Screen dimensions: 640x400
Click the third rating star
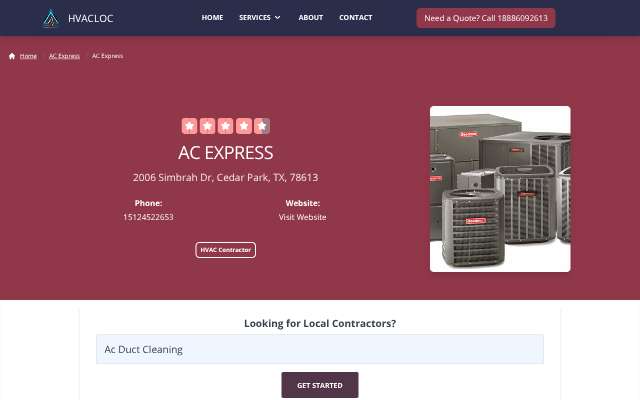point(225,126)
